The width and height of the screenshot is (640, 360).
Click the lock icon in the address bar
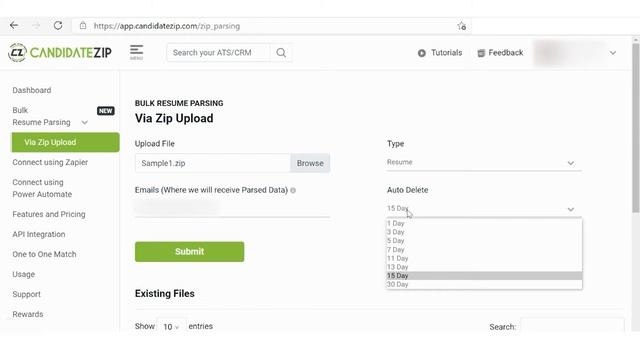click(x=83, y=25)
